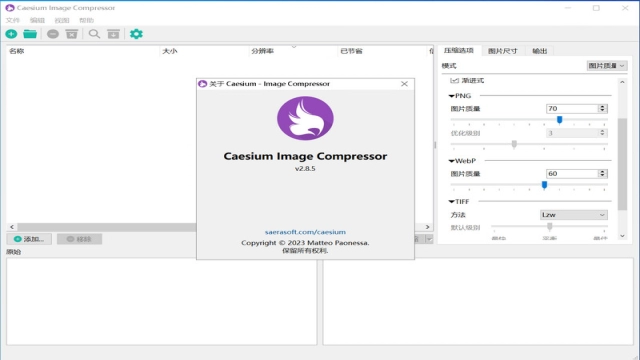Collapse the WebP section
The height and width of the screenshot is (360, 640).
point(451,161)
